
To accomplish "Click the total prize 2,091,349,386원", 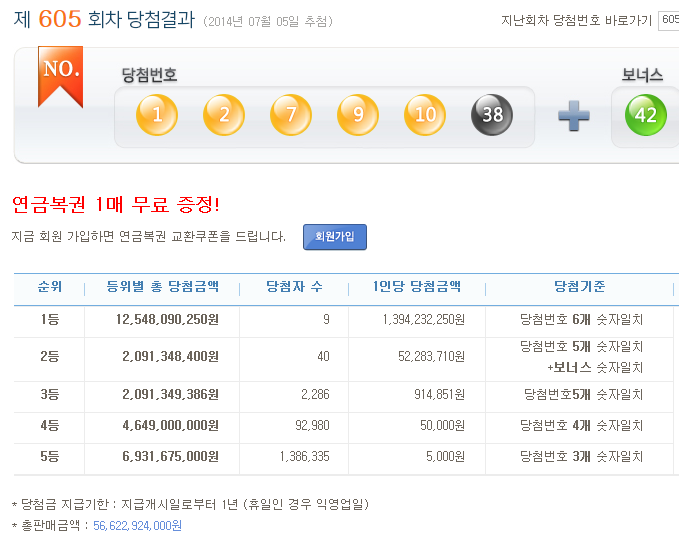I will [x=171, y=395].
